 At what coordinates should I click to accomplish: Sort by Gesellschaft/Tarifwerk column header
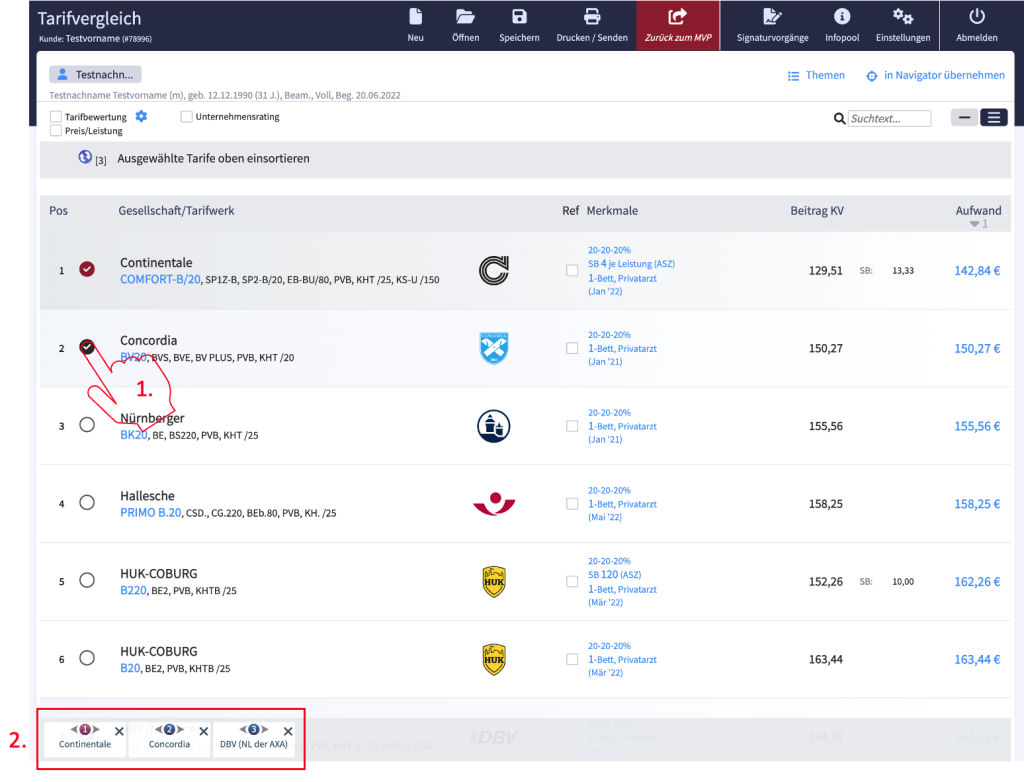176,211
